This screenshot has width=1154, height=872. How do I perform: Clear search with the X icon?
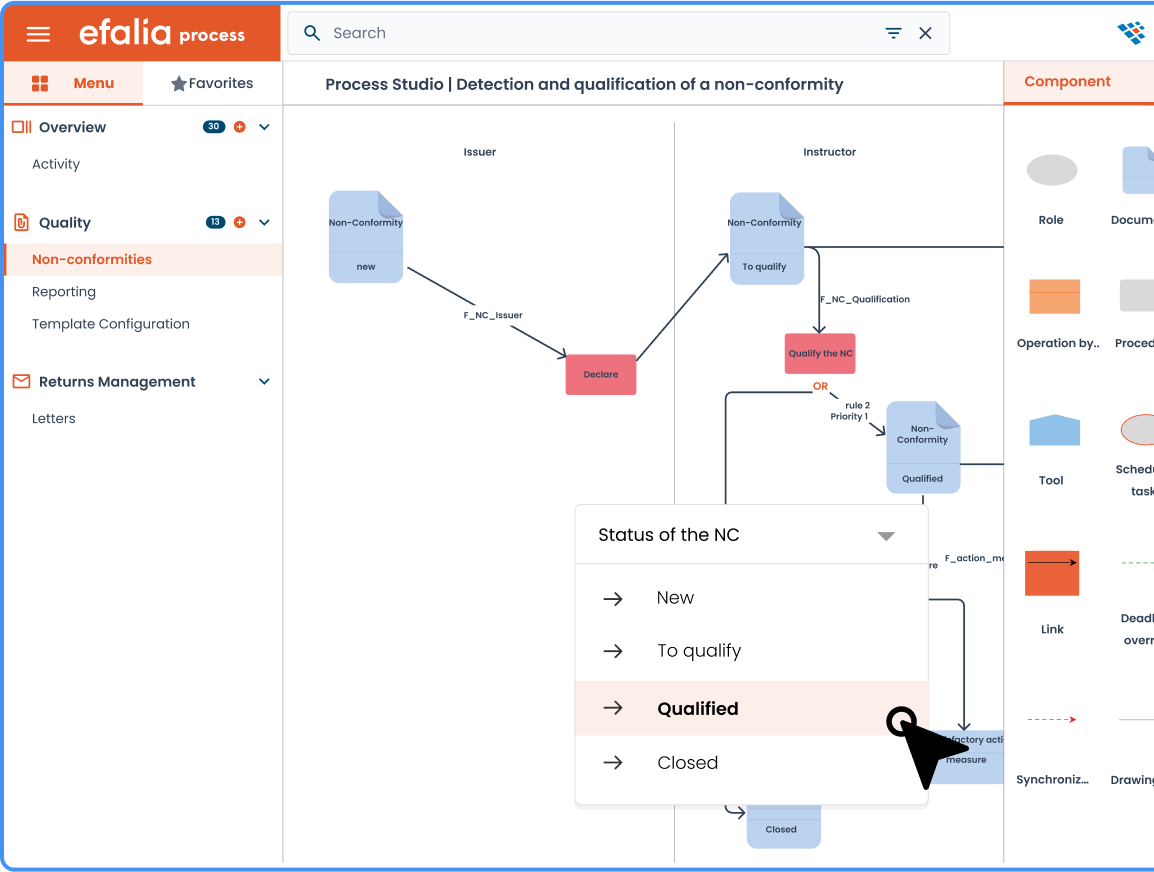coord(925,33)
